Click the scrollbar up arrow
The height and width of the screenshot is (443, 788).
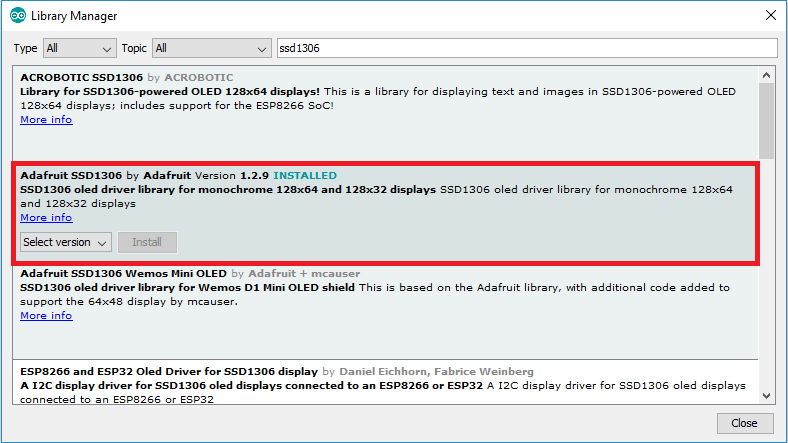tap(767, 75)
